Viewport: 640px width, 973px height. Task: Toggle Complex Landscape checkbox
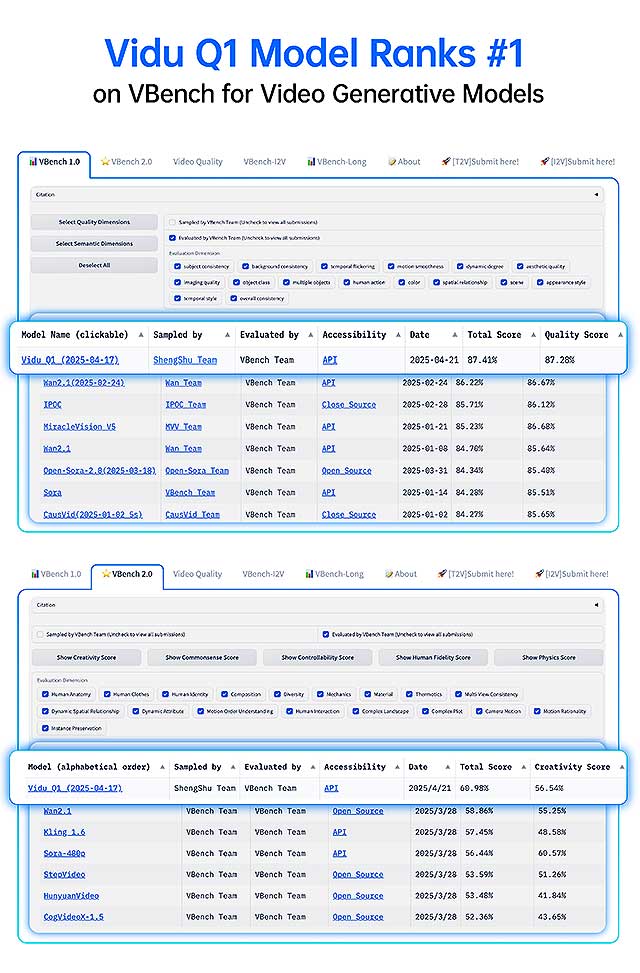point(356,711)
